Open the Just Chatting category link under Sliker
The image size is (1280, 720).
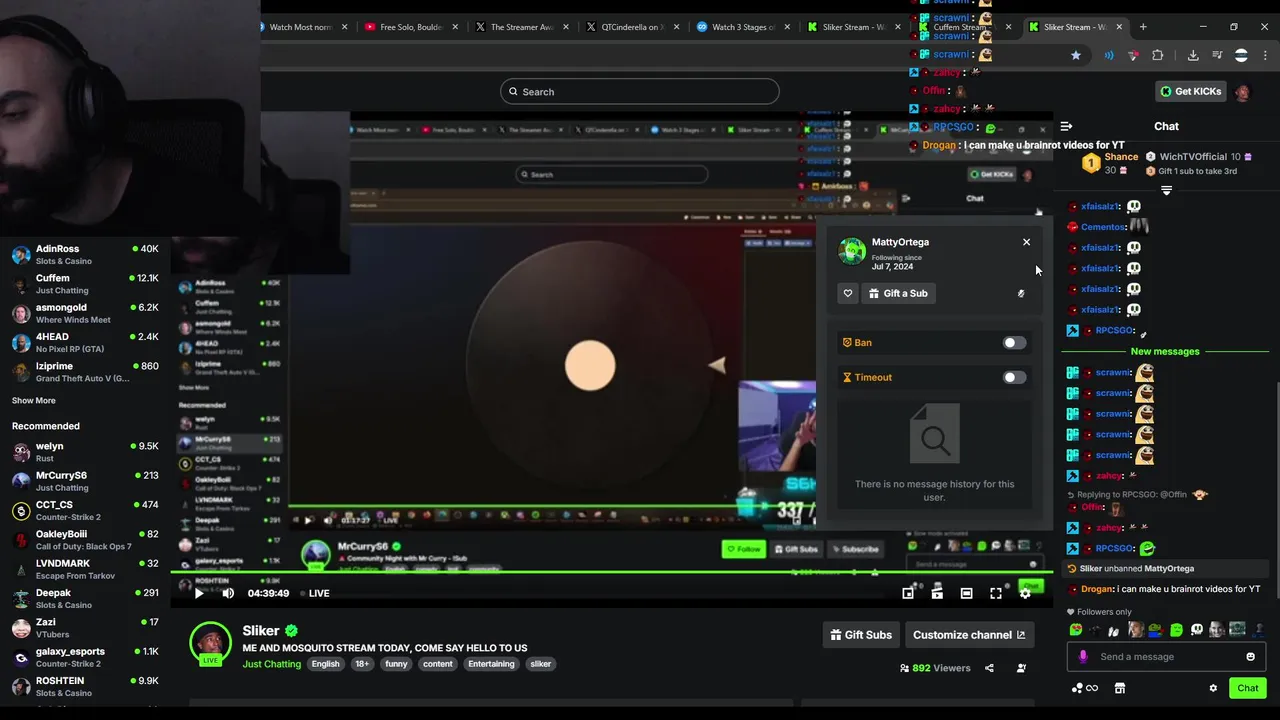pos(271,664)
